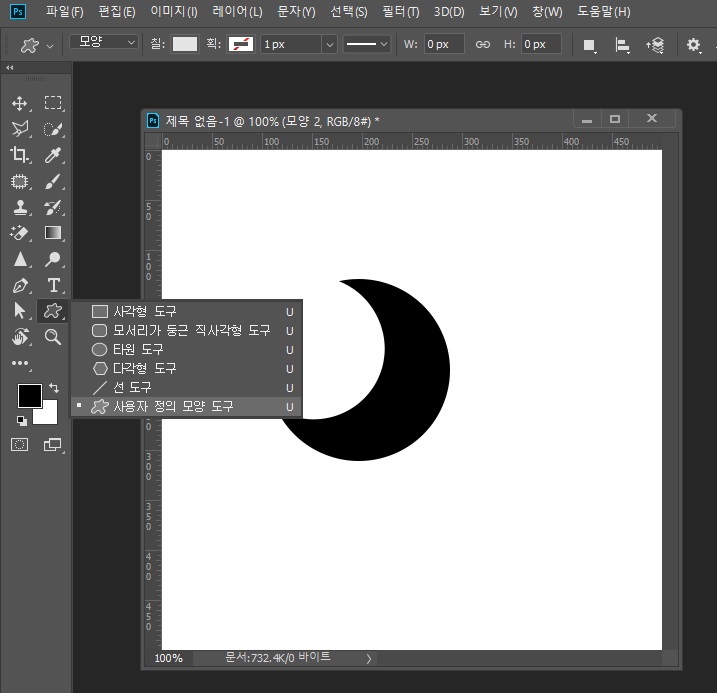Select the Dodge tool
The image size is (717, 693).
53,259
